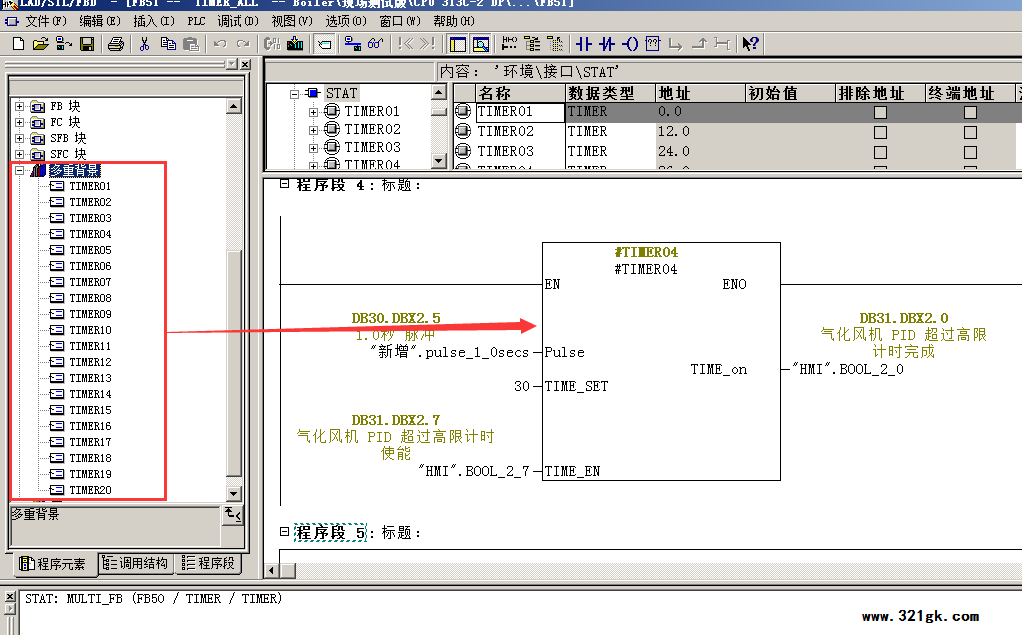Viewport: 1022px width, 635px height.
Task: Click the Save toolbar icon
Action: point(87,44)
